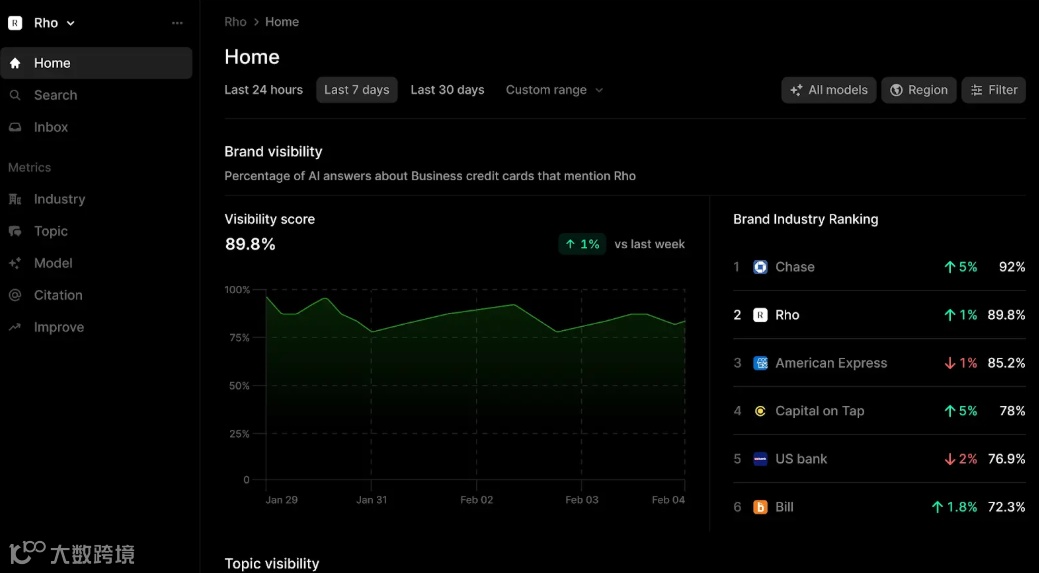Screen dimensions: 1039x573
Task: Click the Rho logo in ranking list
Action: [x=760, y=315]
